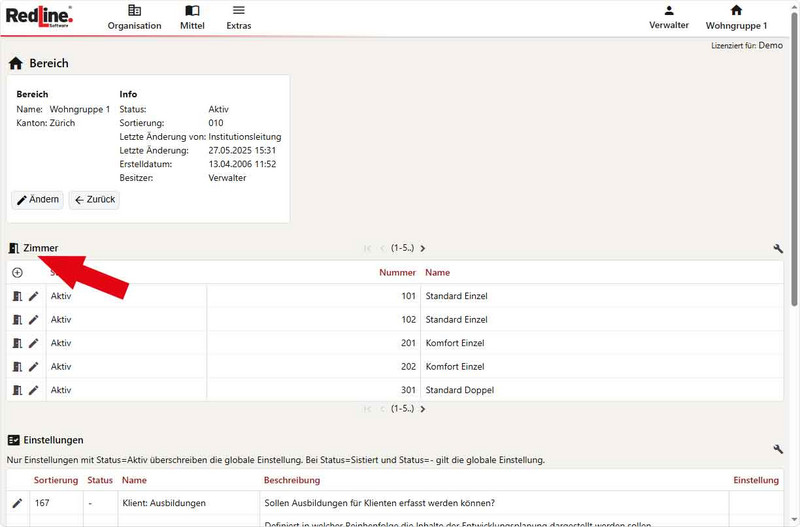This screenshot has height=527, width=800.
Task: Sort settings by Sortierung column header
Action: click(56, 480)
